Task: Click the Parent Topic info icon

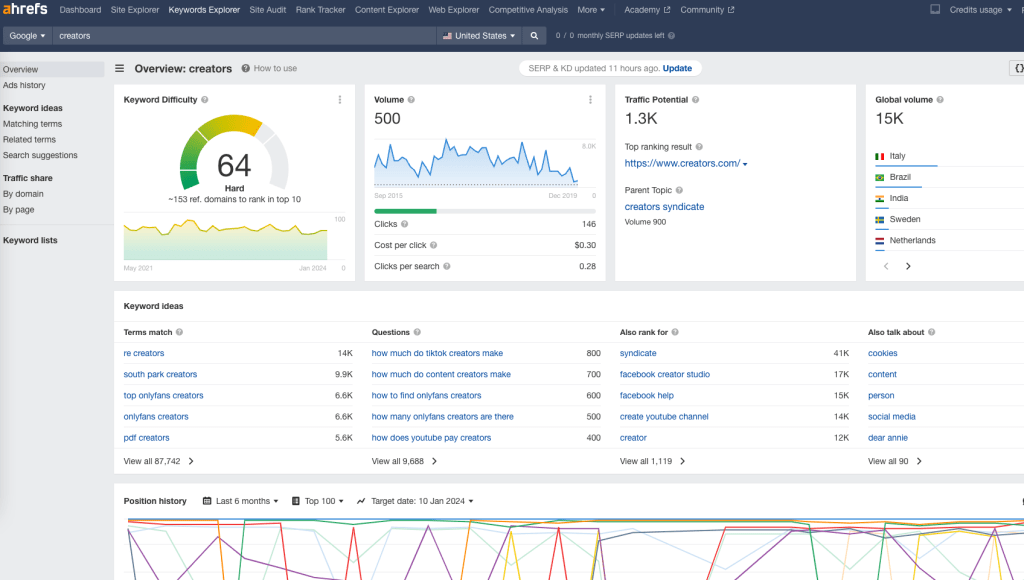Action: click(x=679, y=190)
